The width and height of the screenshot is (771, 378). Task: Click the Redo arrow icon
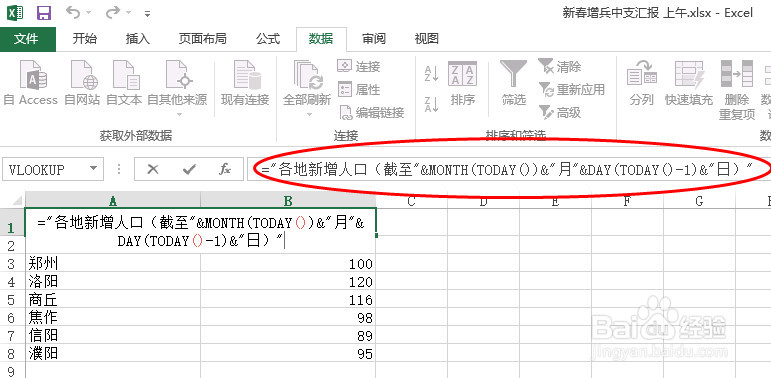[x=113, y=13]
